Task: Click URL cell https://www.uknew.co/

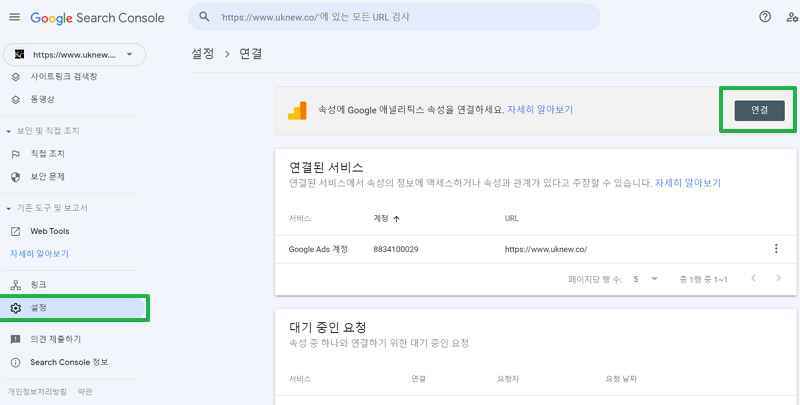Action: tap(546, 249)
